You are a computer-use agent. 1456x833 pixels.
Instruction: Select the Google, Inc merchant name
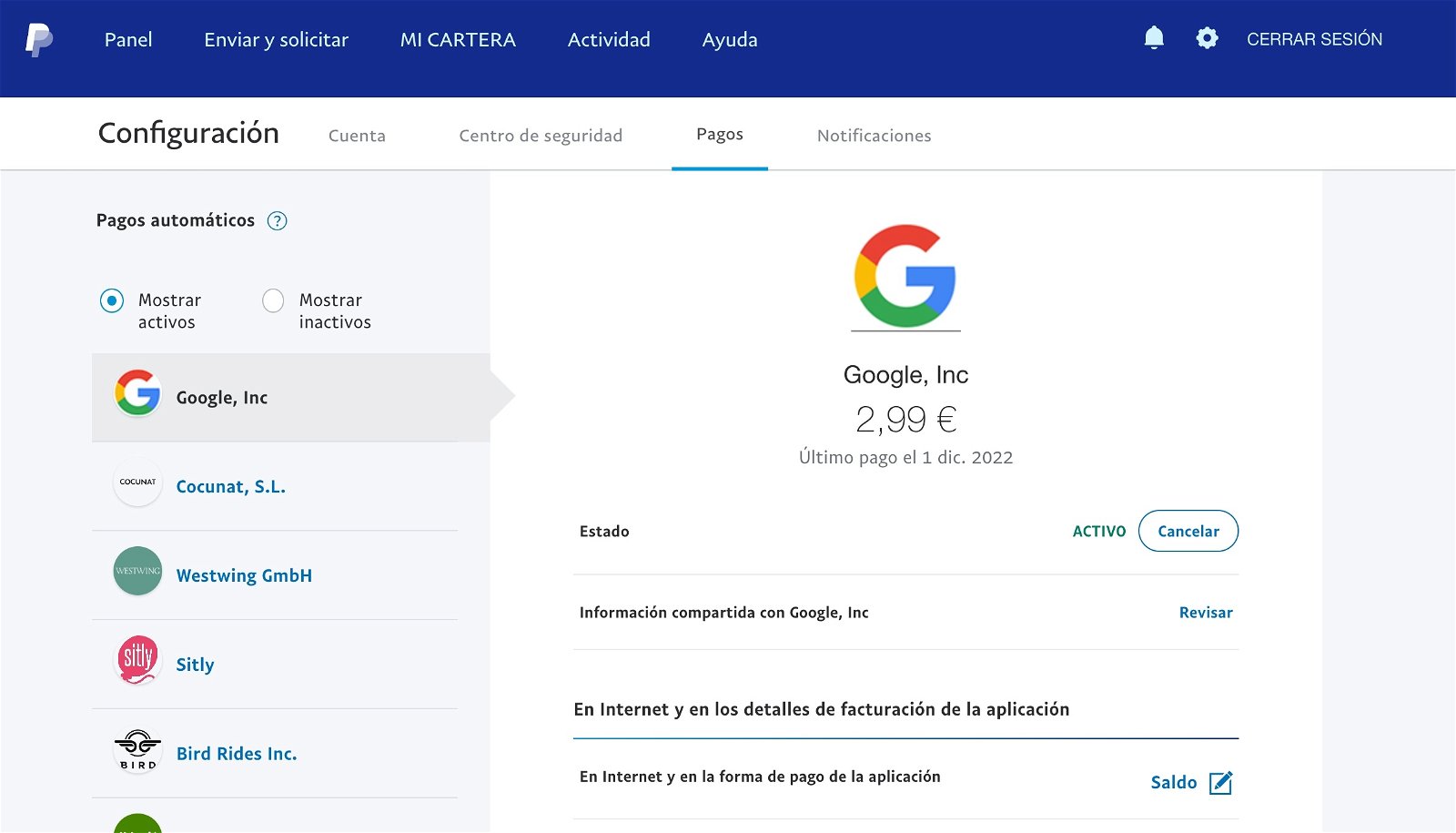coord(222,398)
